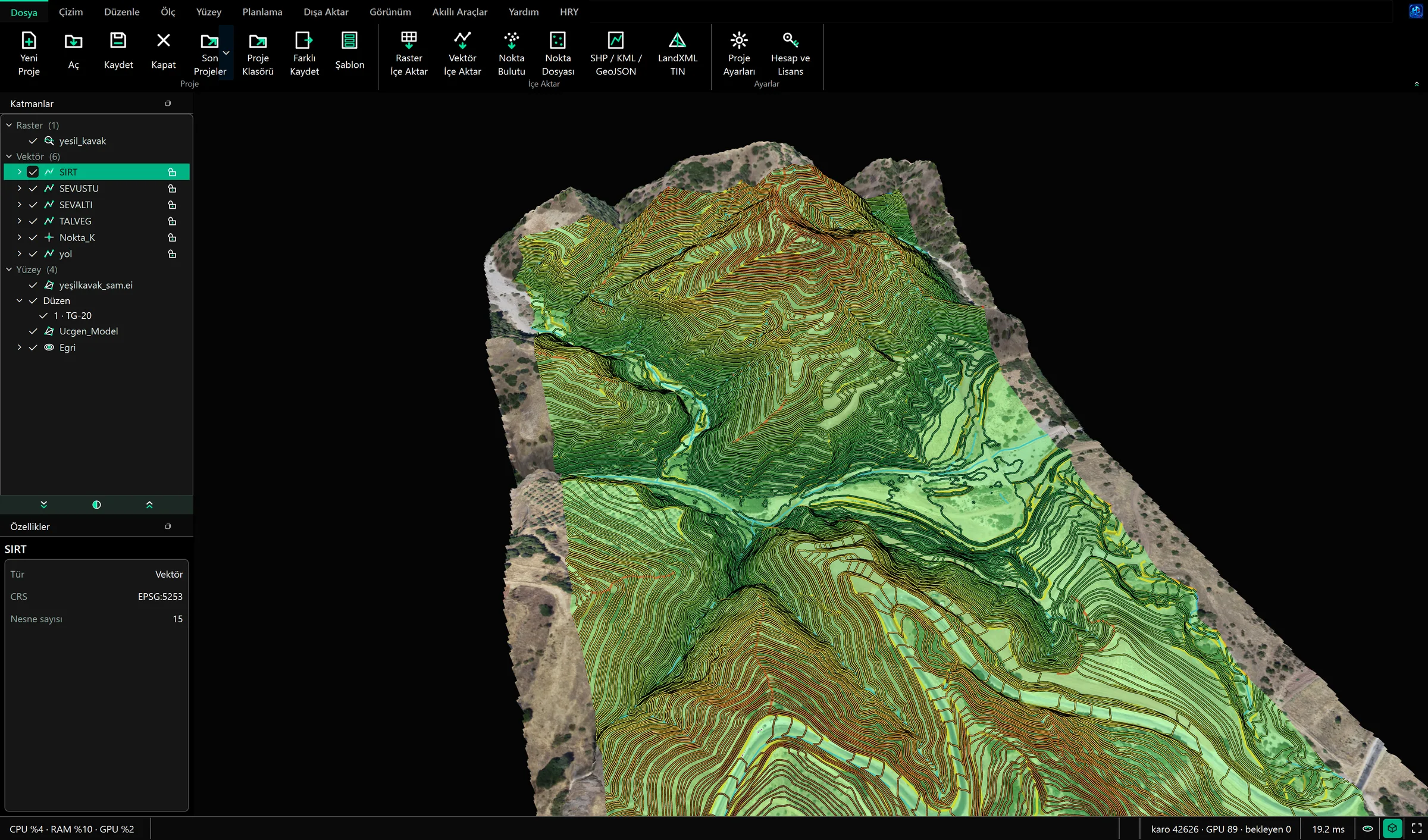This screenshot has height=840, width=1428.
Task: Collapse the Raster (1) group
Action: pyautogui.click(x=9, y=126)
